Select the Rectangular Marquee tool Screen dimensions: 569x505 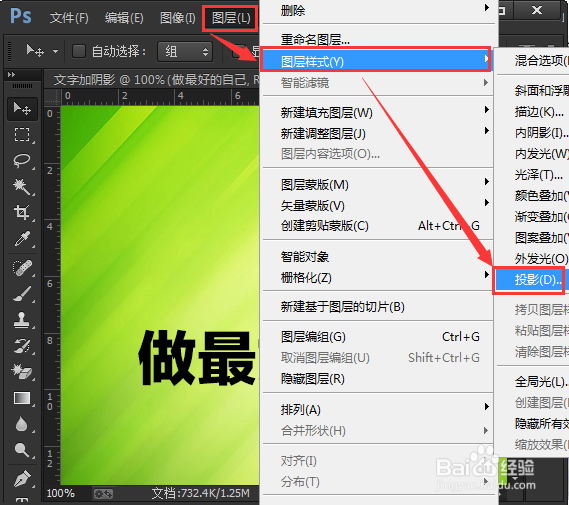(22, 134)
